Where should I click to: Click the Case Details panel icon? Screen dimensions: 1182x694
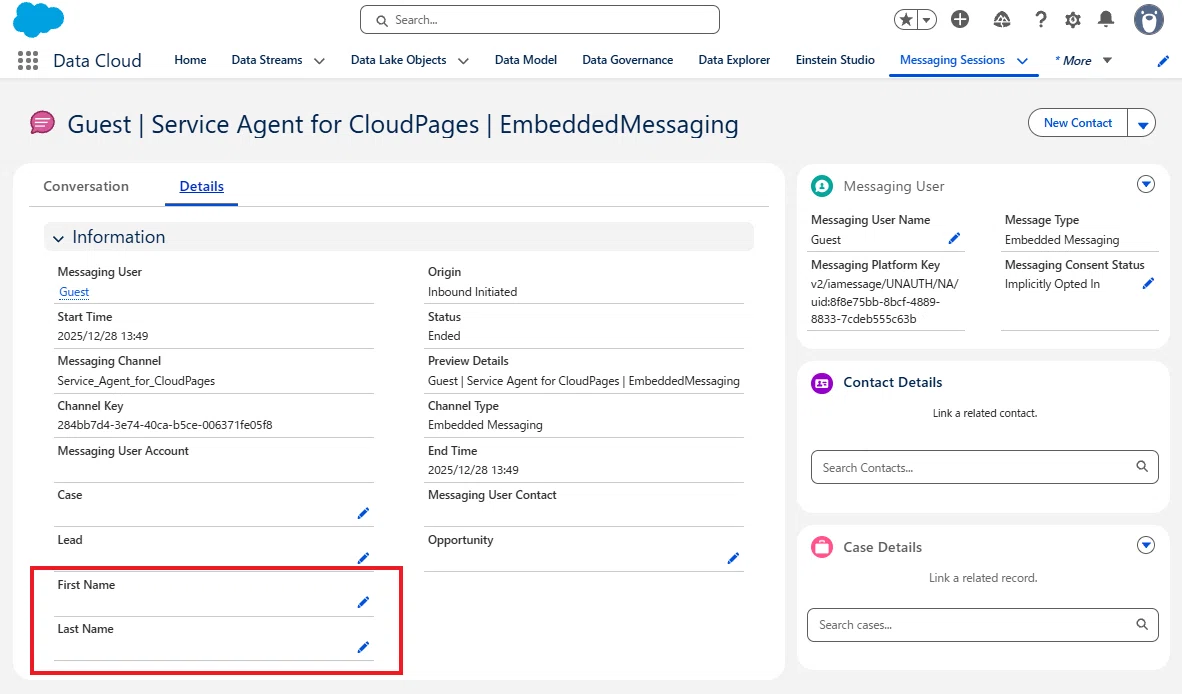tap(822, 547)
